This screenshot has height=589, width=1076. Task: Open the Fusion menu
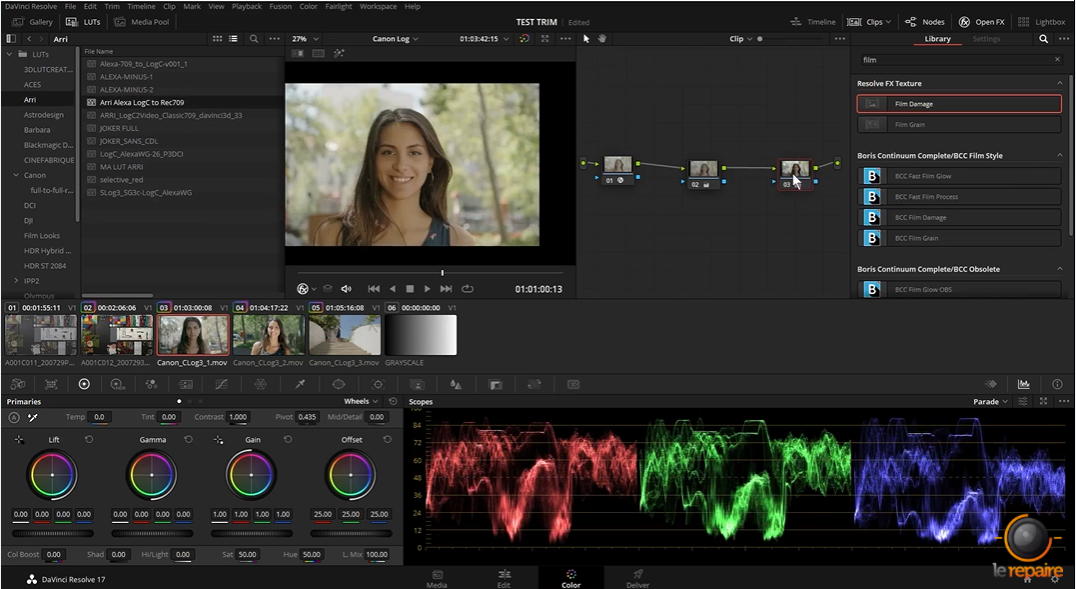[280, 6]
